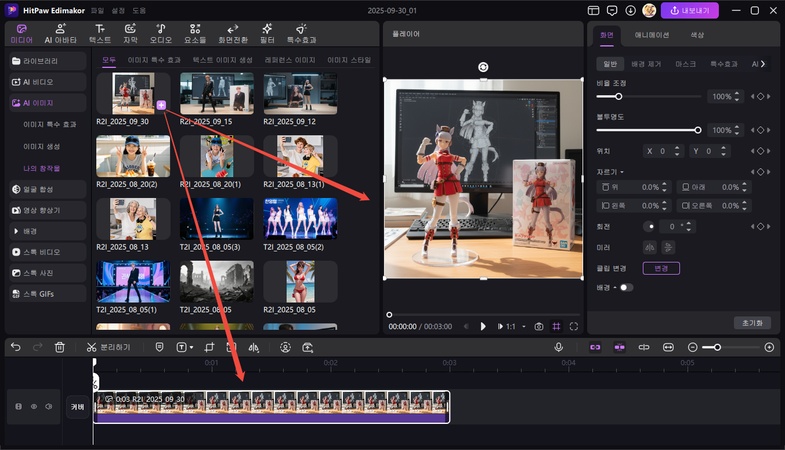
Task: Switch to the 애니메이션 tab
Action: pyautogui.click(x=652, y=35)
